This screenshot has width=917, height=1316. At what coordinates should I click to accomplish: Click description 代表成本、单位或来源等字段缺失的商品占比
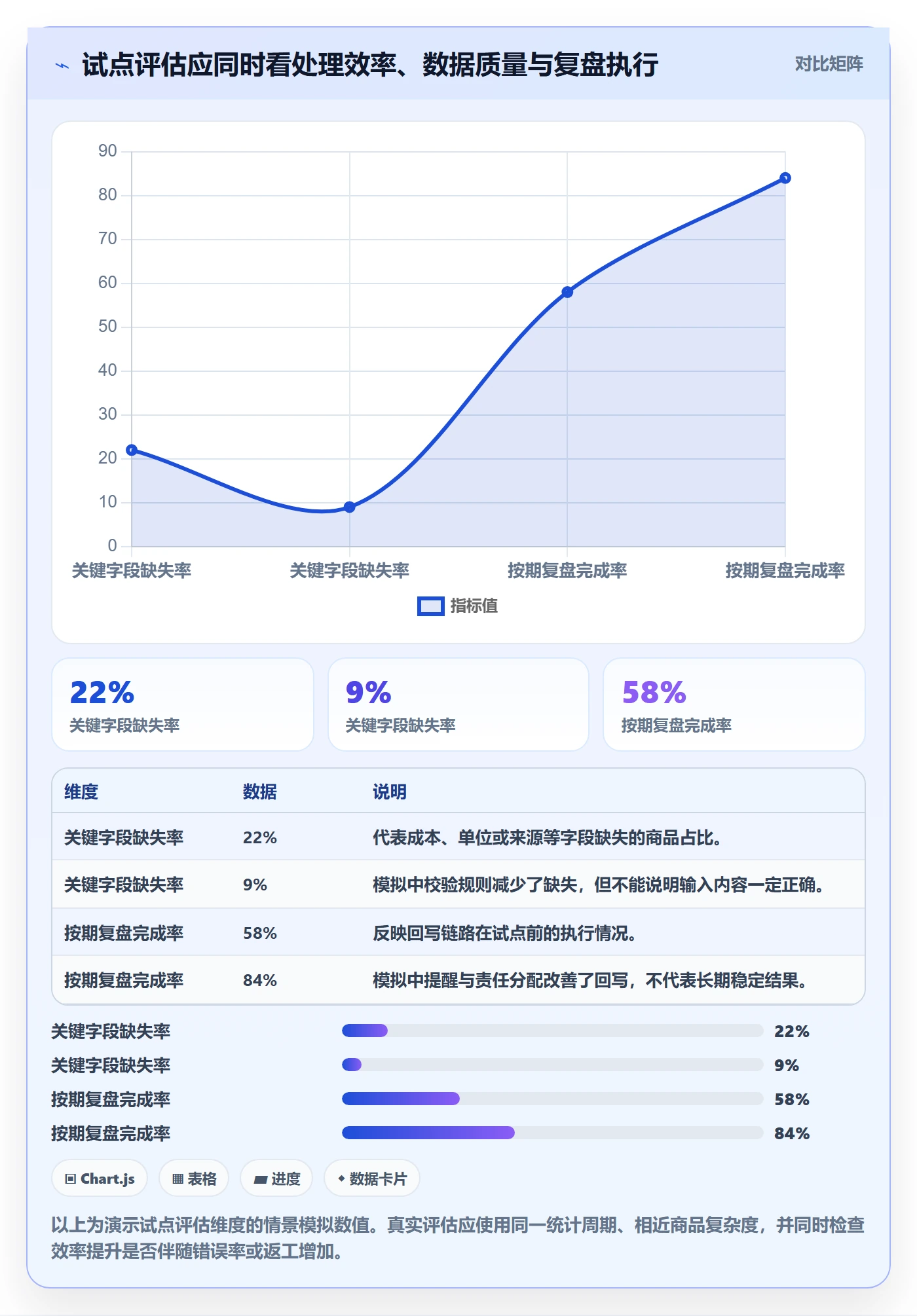pos(548,837)
